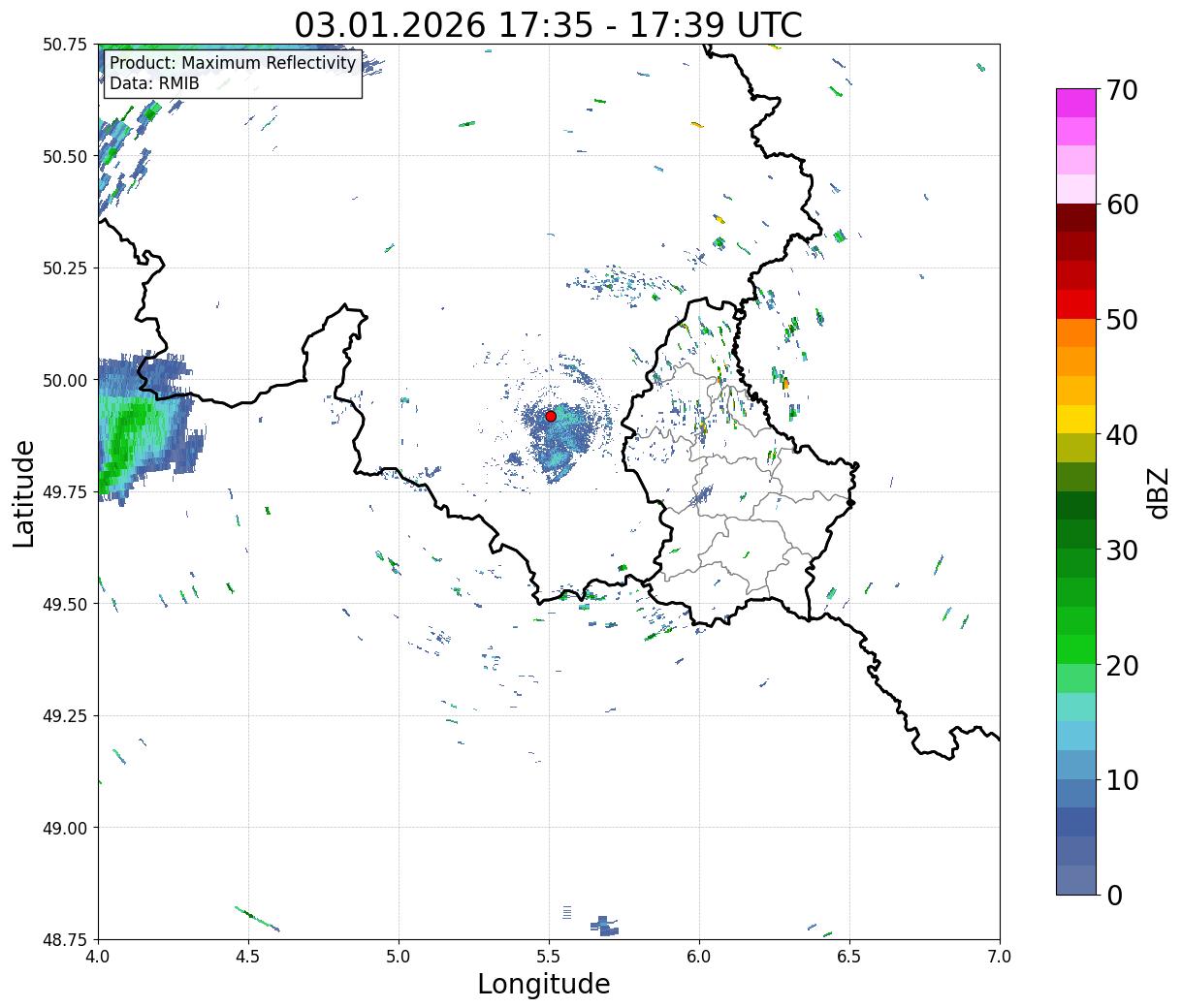The height and width of the screenshot is (1008, 1182).
Task: Click the latitude tick label '50.75'
Action: pos(65,45)
